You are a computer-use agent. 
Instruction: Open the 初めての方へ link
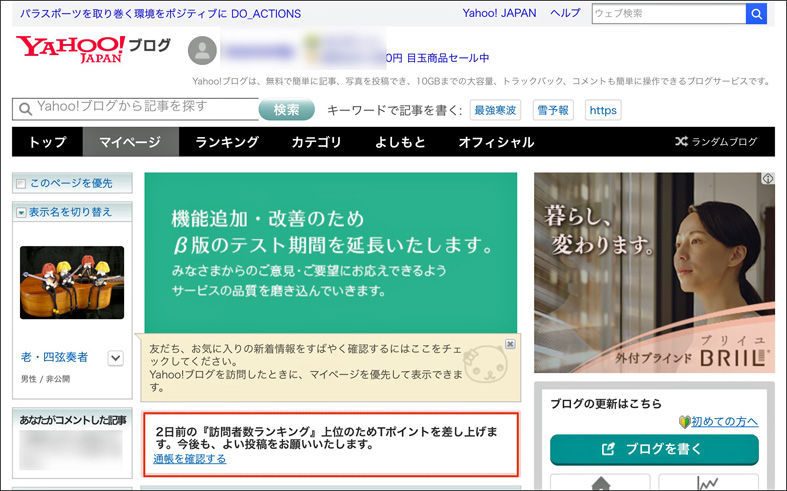[x=724, y=422]
